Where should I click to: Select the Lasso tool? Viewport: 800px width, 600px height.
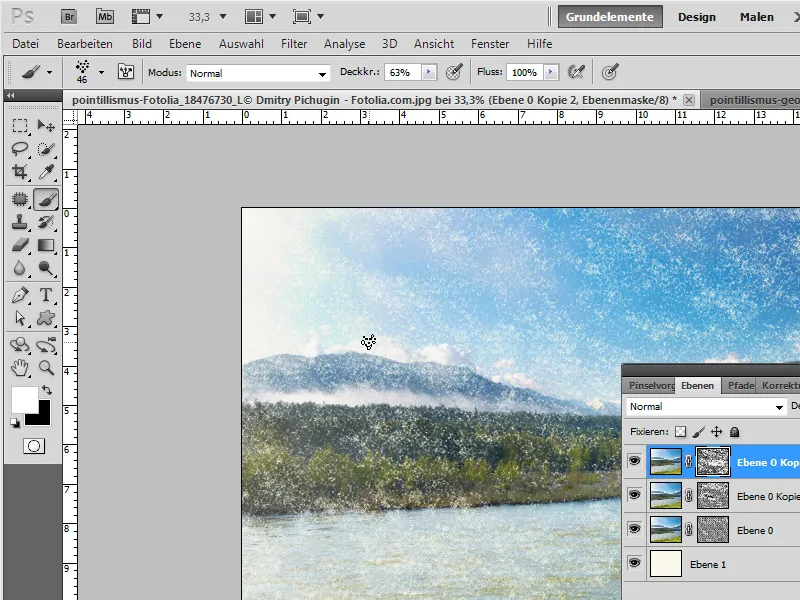pos(20,149)
